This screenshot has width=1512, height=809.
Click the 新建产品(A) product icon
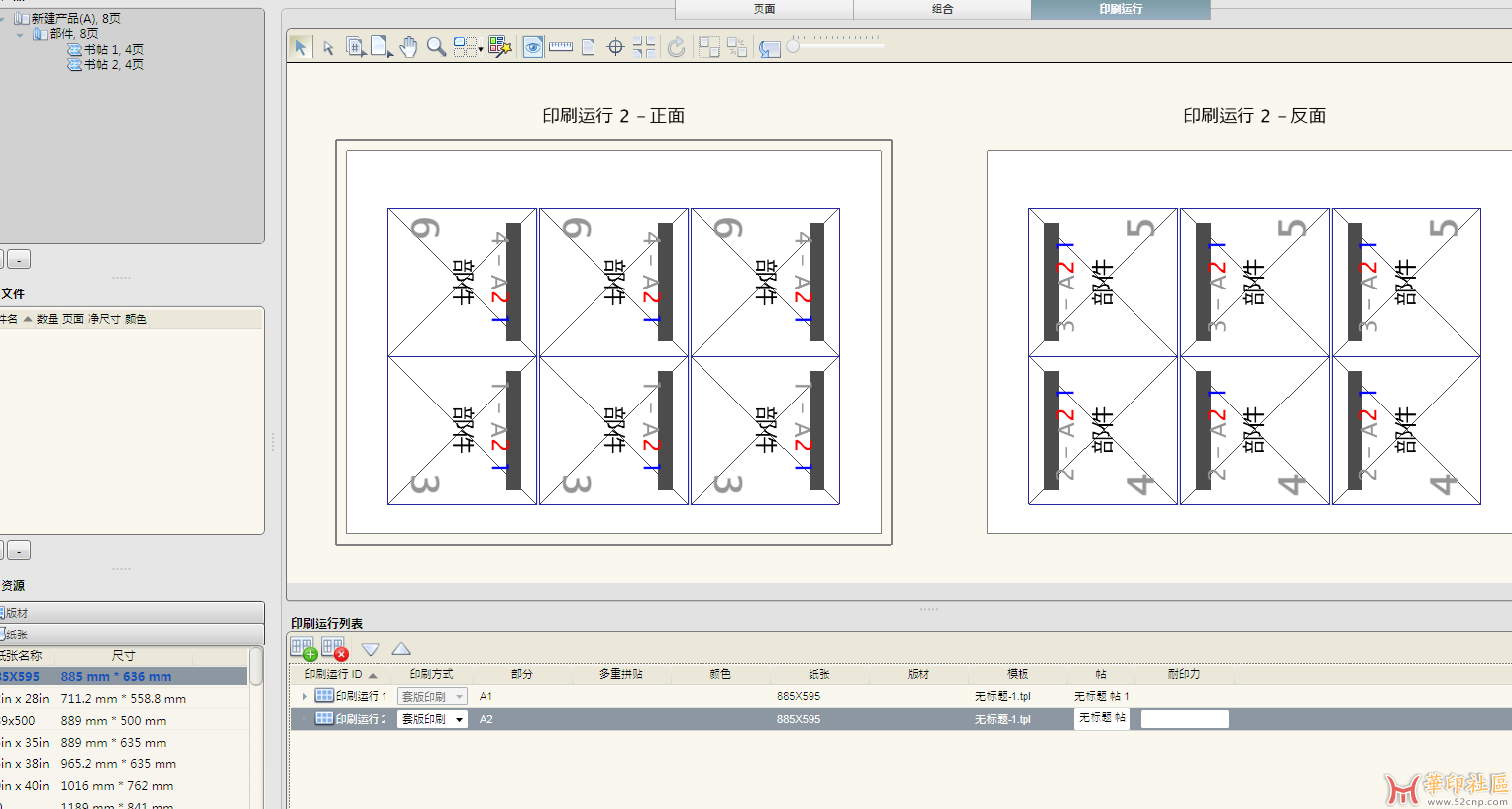coord(21,19)
